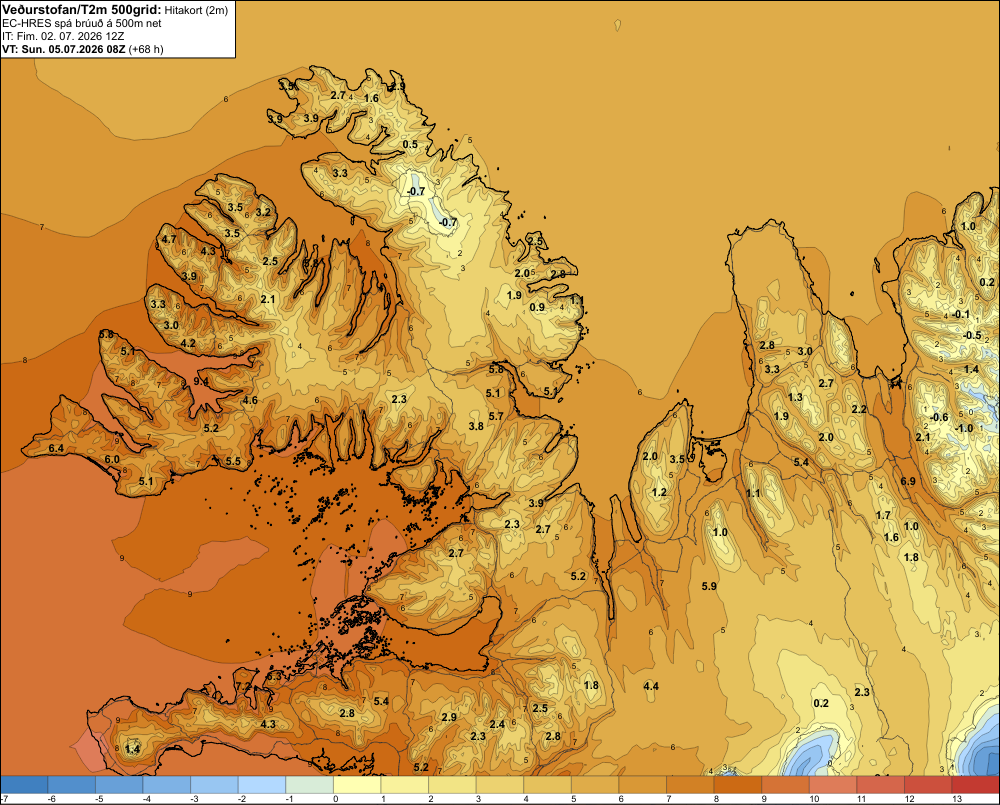Screen dimensions: 1000x805
Task: Click the valid time 'VT: Sun. 05.07.2026 08Z (+68 h)'
Action: [83, 49]
